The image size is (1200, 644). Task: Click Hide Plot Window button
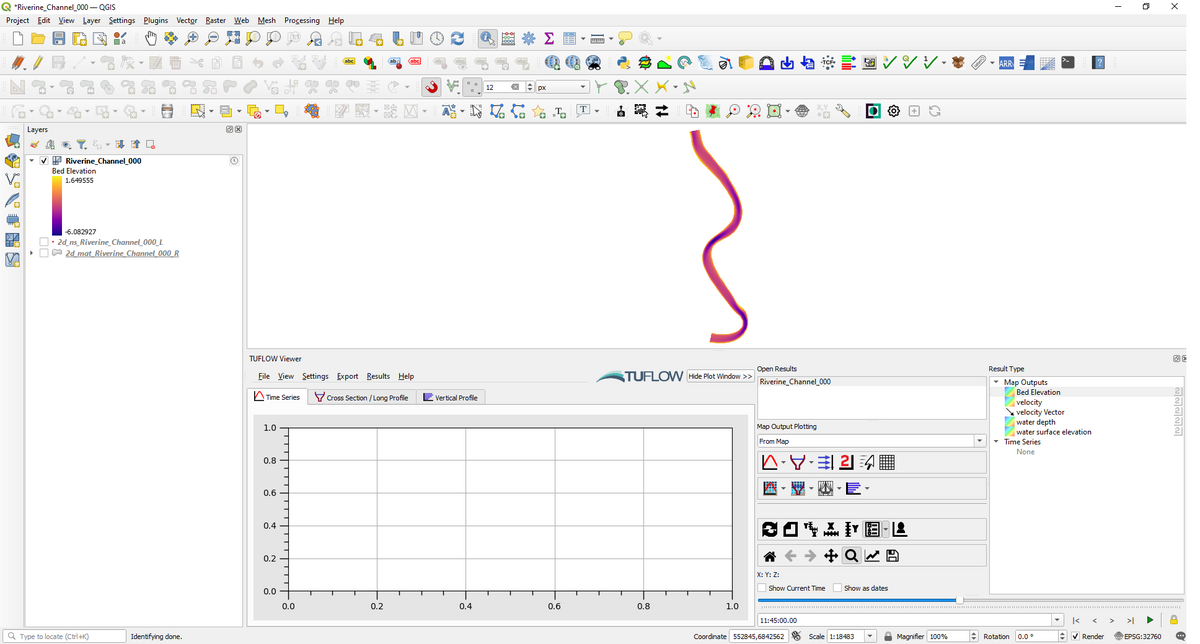coord(720,376)
